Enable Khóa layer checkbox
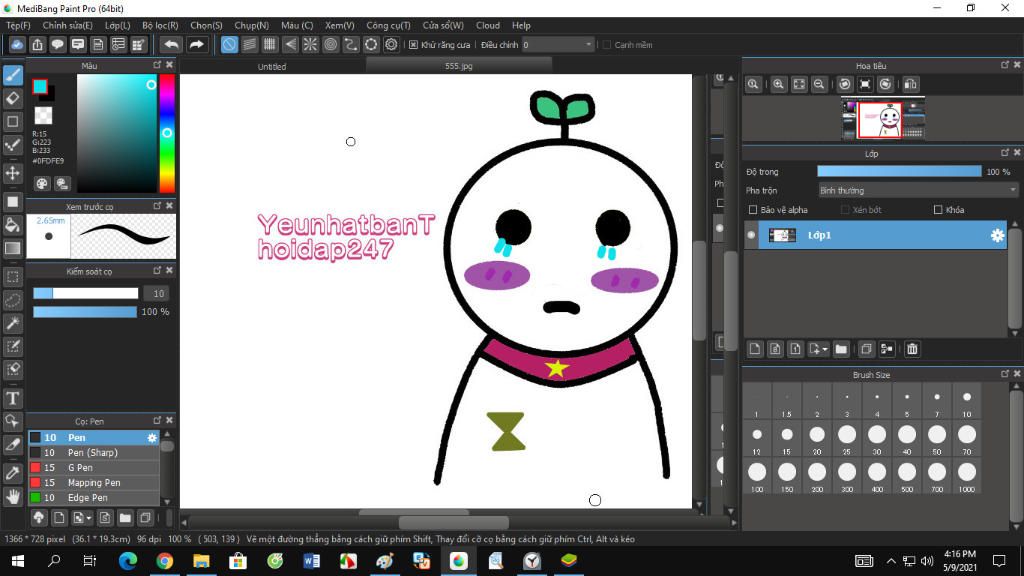Screen dimensions: 1024x576 [x=938, y=210]
